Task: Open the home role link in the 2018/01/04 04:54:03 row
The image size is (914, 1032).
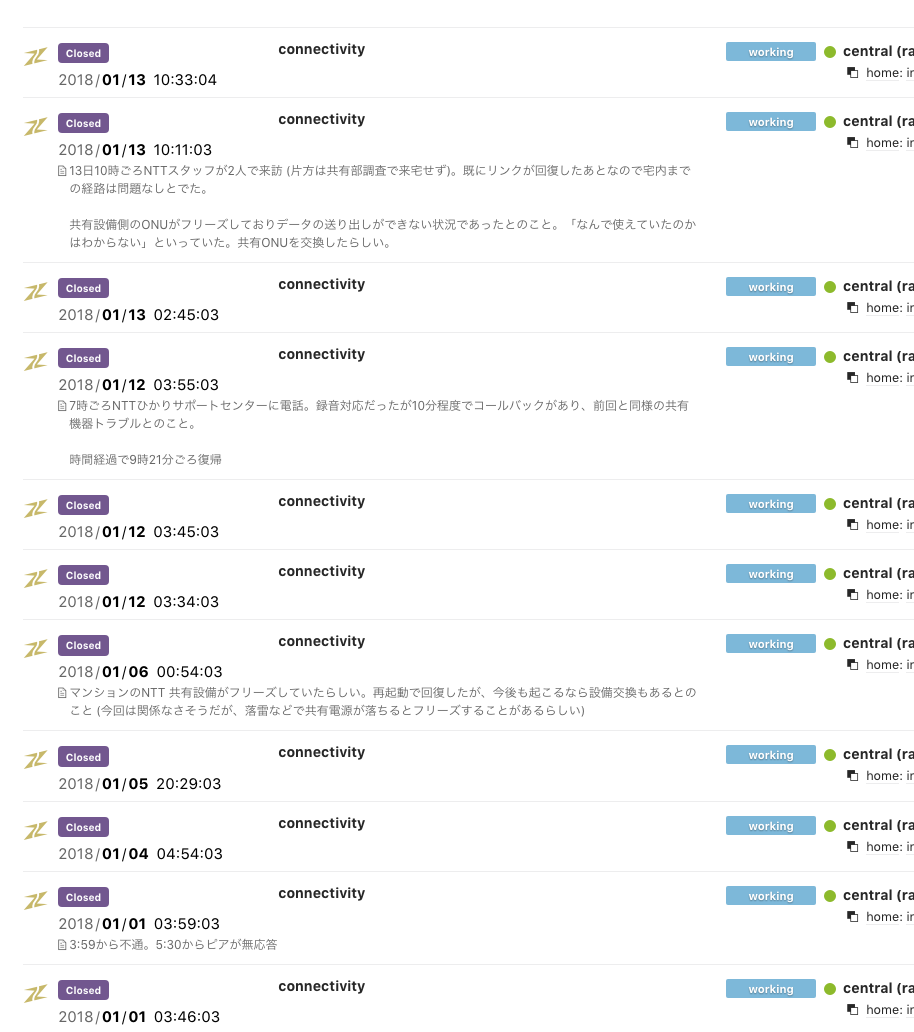Action: [889, 847]
